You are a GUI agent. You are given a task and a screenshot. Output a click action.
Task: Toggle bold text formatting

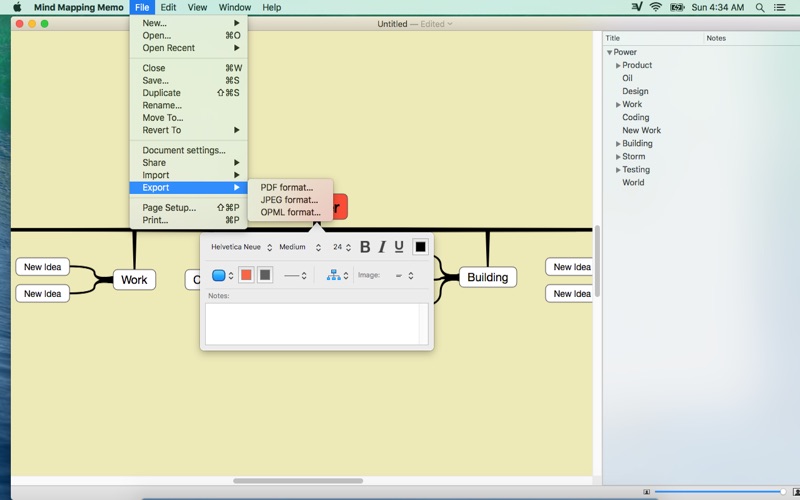pos(365,247)
